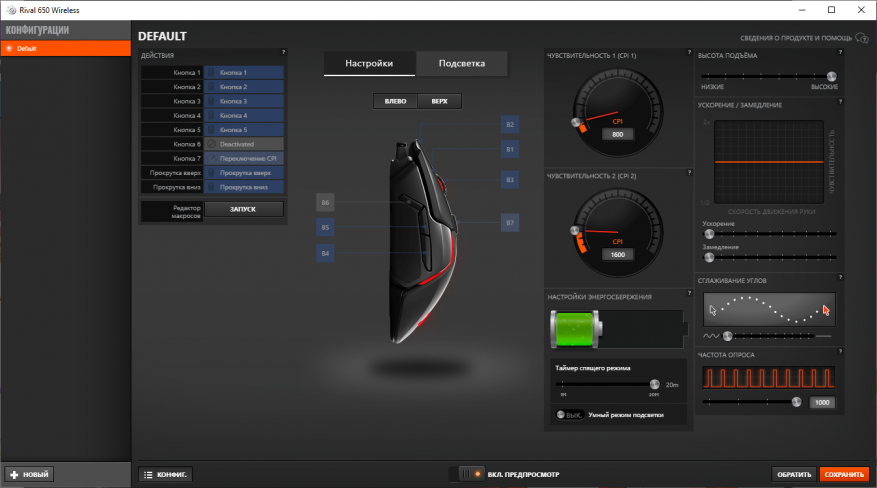Click help icon for Ускорение / Замедление
This screenshot has height=488, width=877.
[840, 102]
